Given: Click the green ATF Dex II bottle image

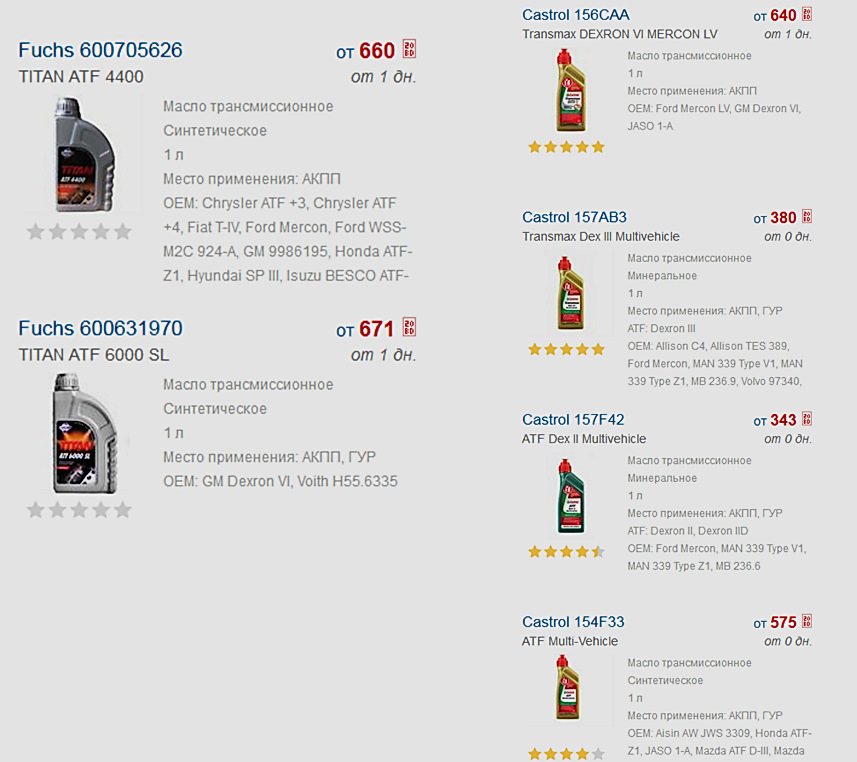Looking at the screenshot, I should pos(570,496).
